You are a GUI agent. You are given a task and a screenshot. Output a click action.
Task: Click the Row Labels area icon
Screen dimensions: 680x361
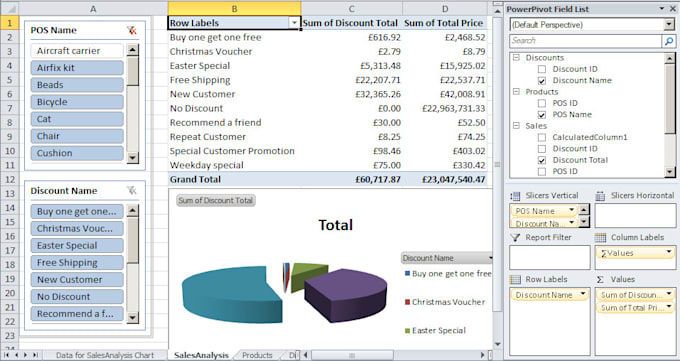point(515,279)
